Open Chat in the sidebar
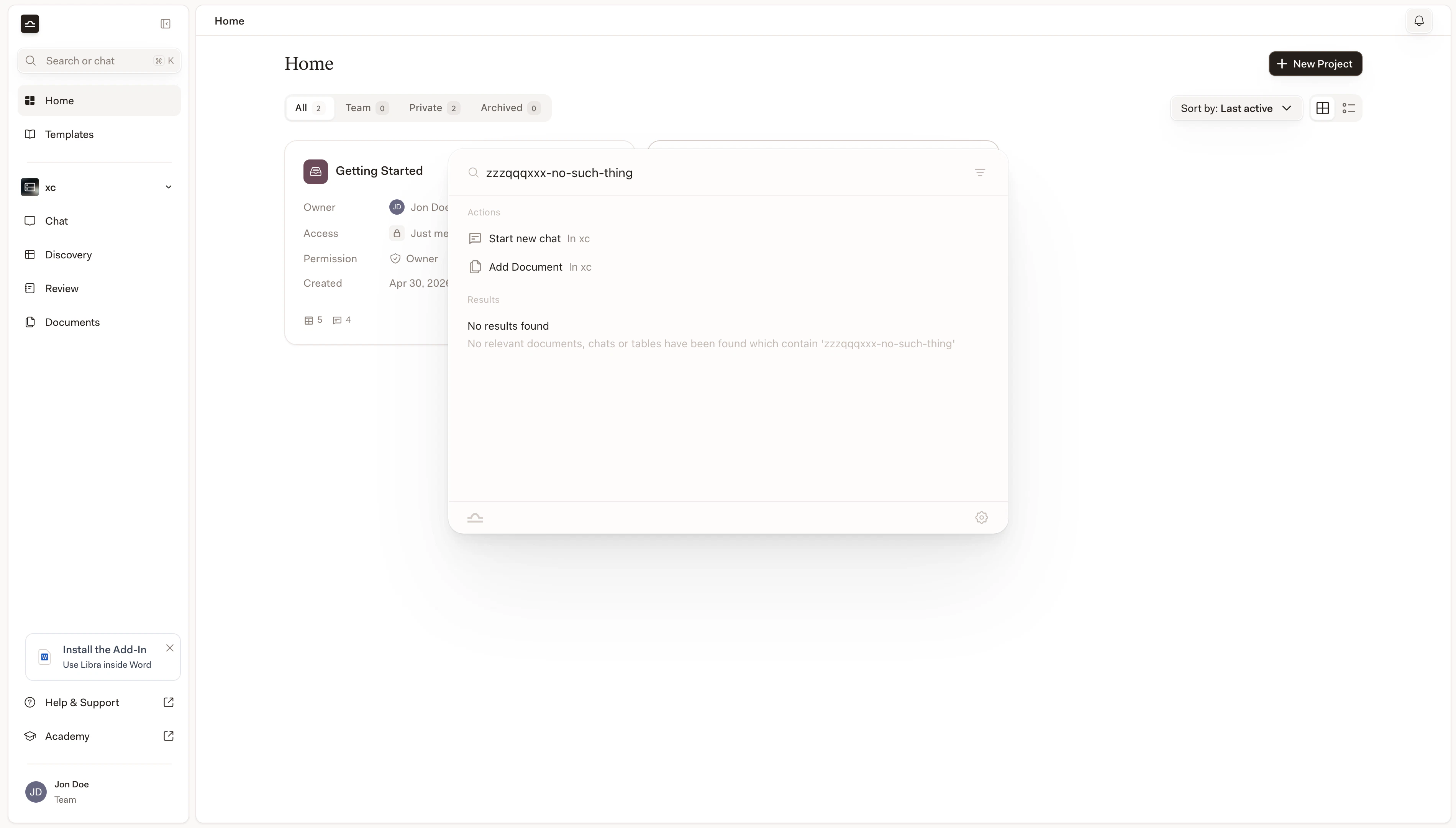The height and width of the screenshot is (828, 1456). pyautogui.click(x=99, y=221)
